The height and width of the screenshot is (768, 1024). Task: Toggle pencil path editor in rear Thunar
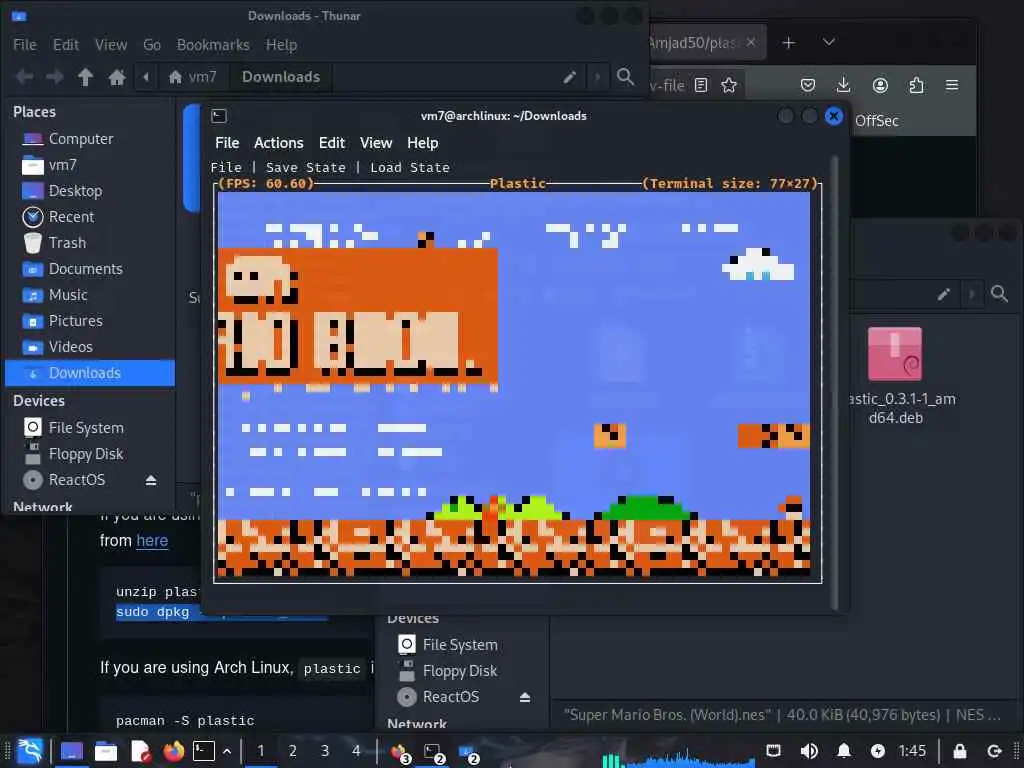coord(943,295)
